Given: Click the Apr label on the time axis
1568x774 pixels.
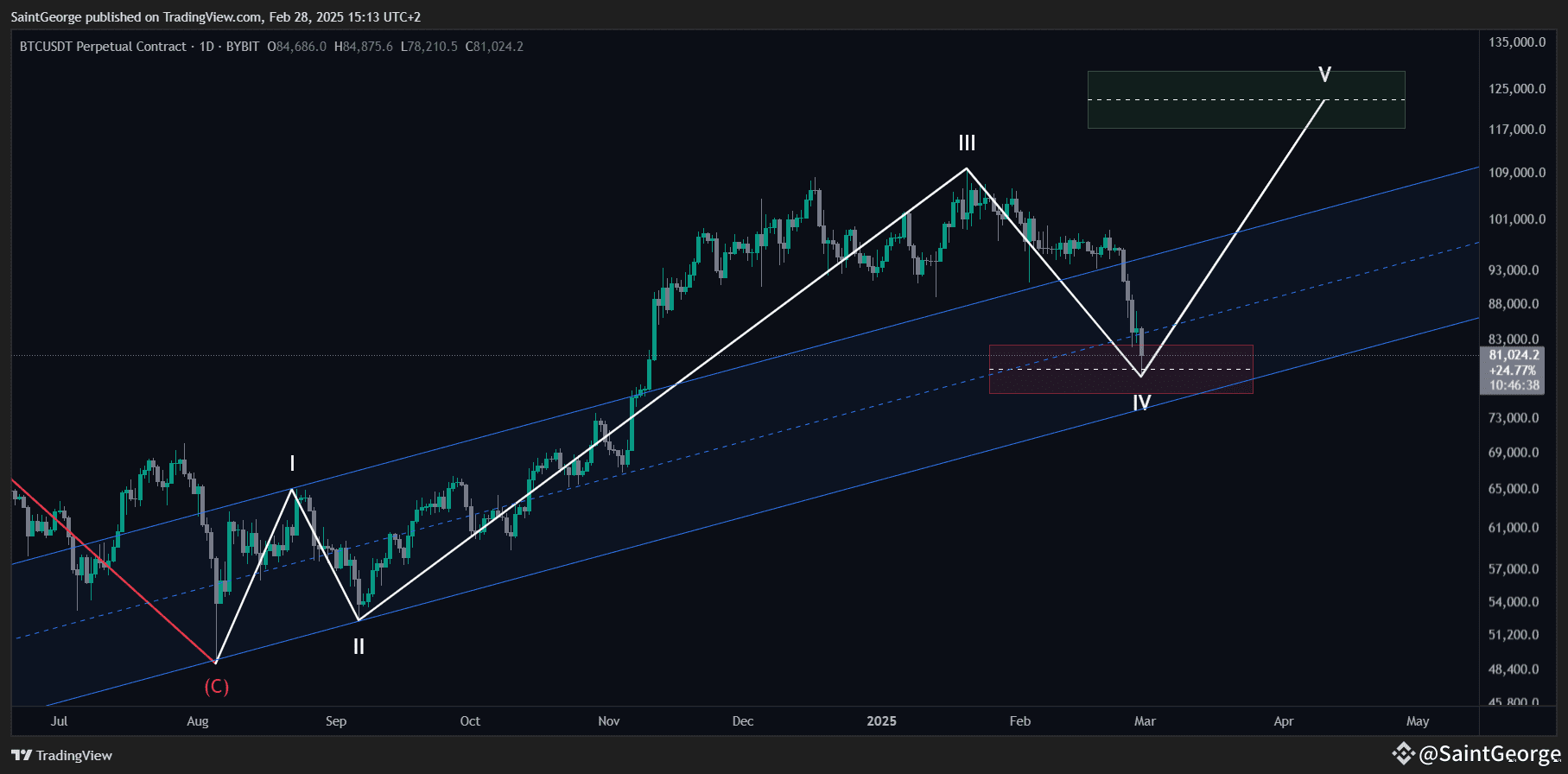Looking at the screenshot, I should [1284, 721].
